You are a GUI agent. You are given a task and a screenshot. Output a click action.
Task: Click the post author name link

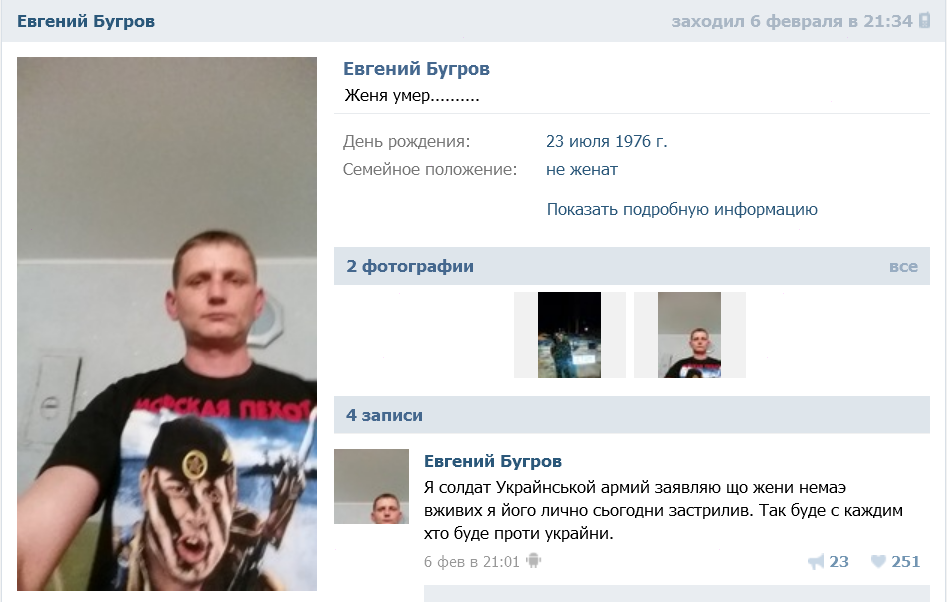pos(493,461)
